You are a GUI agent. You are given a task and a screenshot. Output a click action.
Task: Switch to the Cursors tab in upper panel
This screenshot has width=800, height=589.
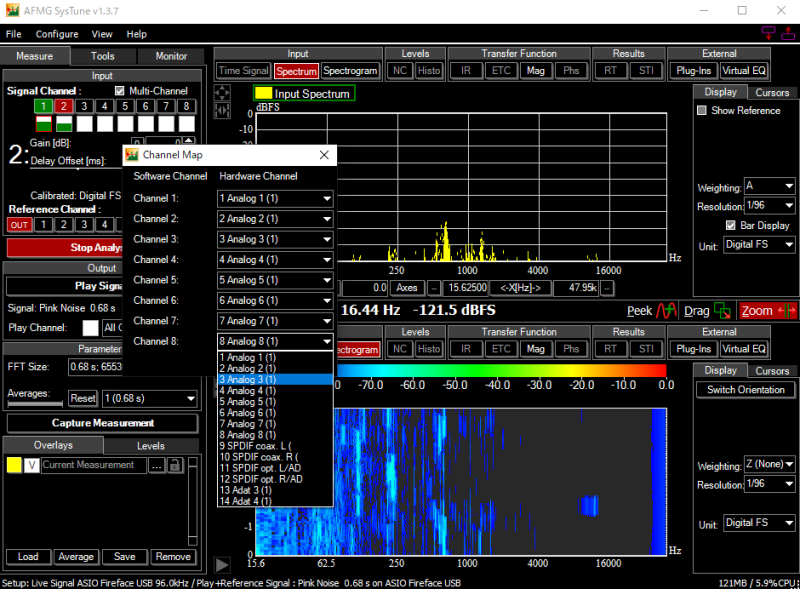tap(771, 92)
